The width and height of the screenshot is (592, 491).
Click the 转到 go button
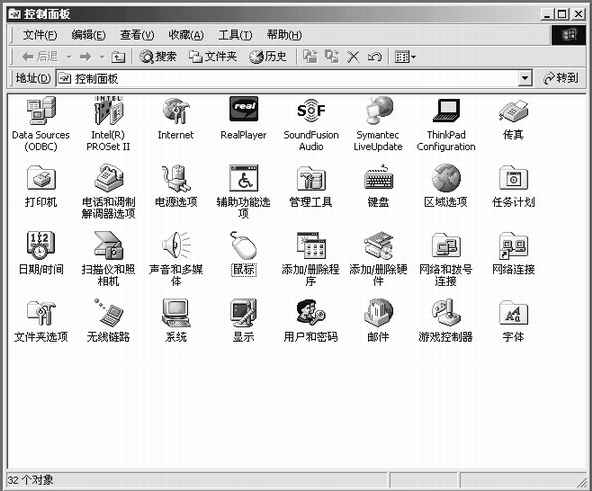click(x=561, y=78)
